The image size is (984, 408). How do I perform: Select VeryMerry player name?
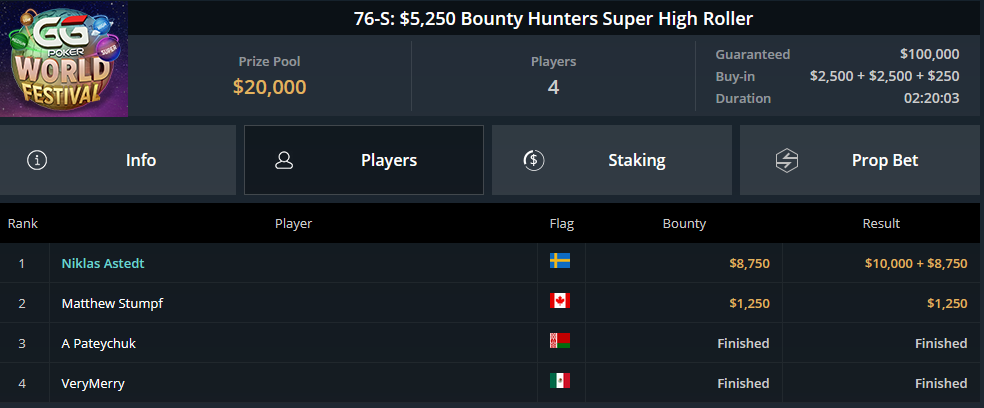click(x=93, y=383)
